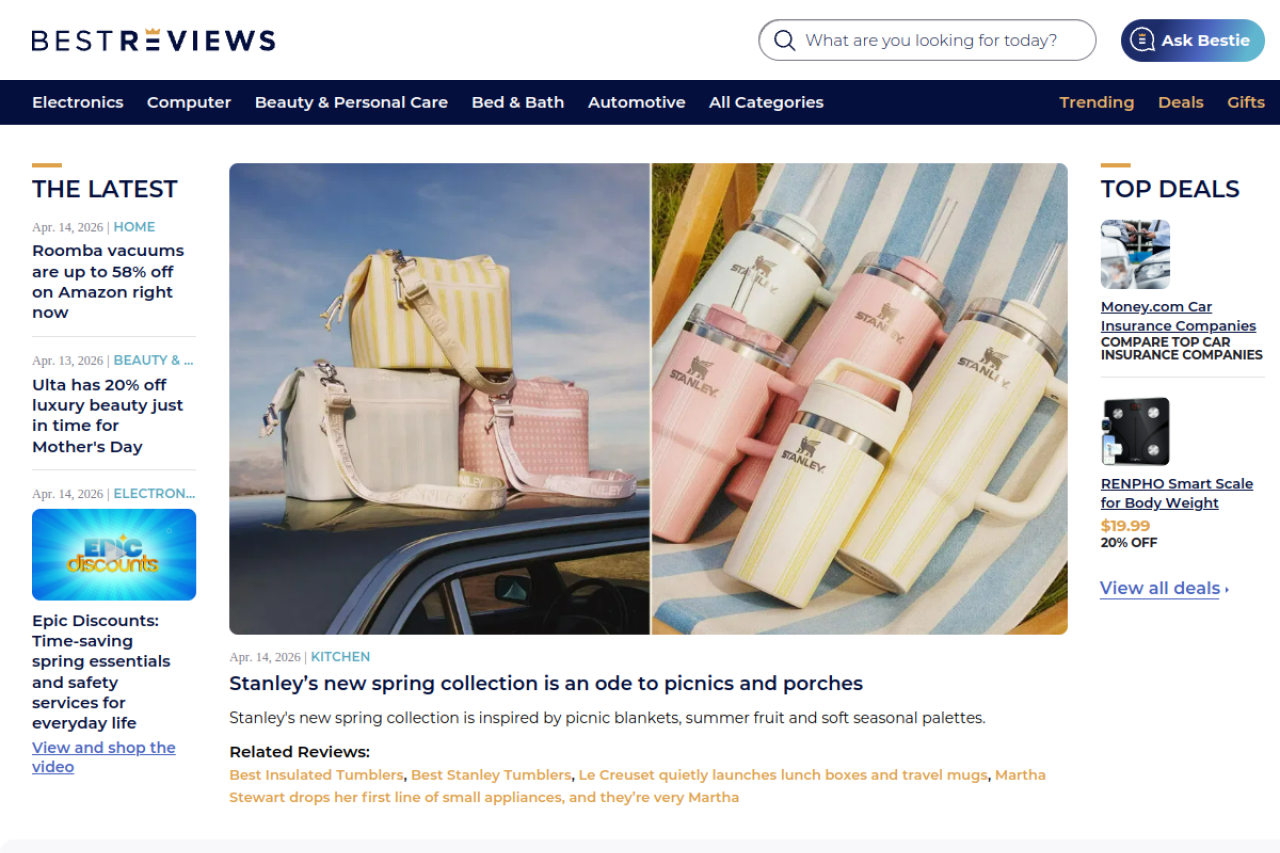Click the car insurance deal thumbnail

coord(1135,254)
